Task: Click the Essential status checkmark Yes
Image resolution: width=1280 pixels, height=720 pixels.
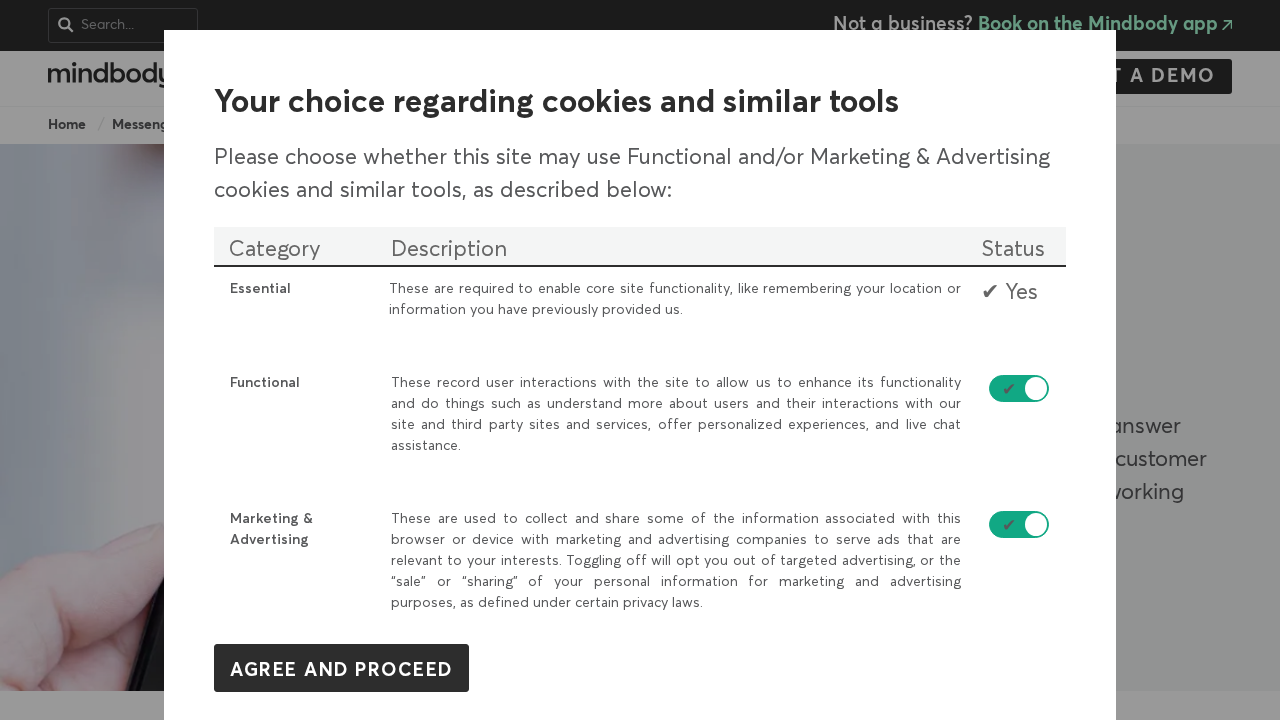Action: tap(1009, 292)
